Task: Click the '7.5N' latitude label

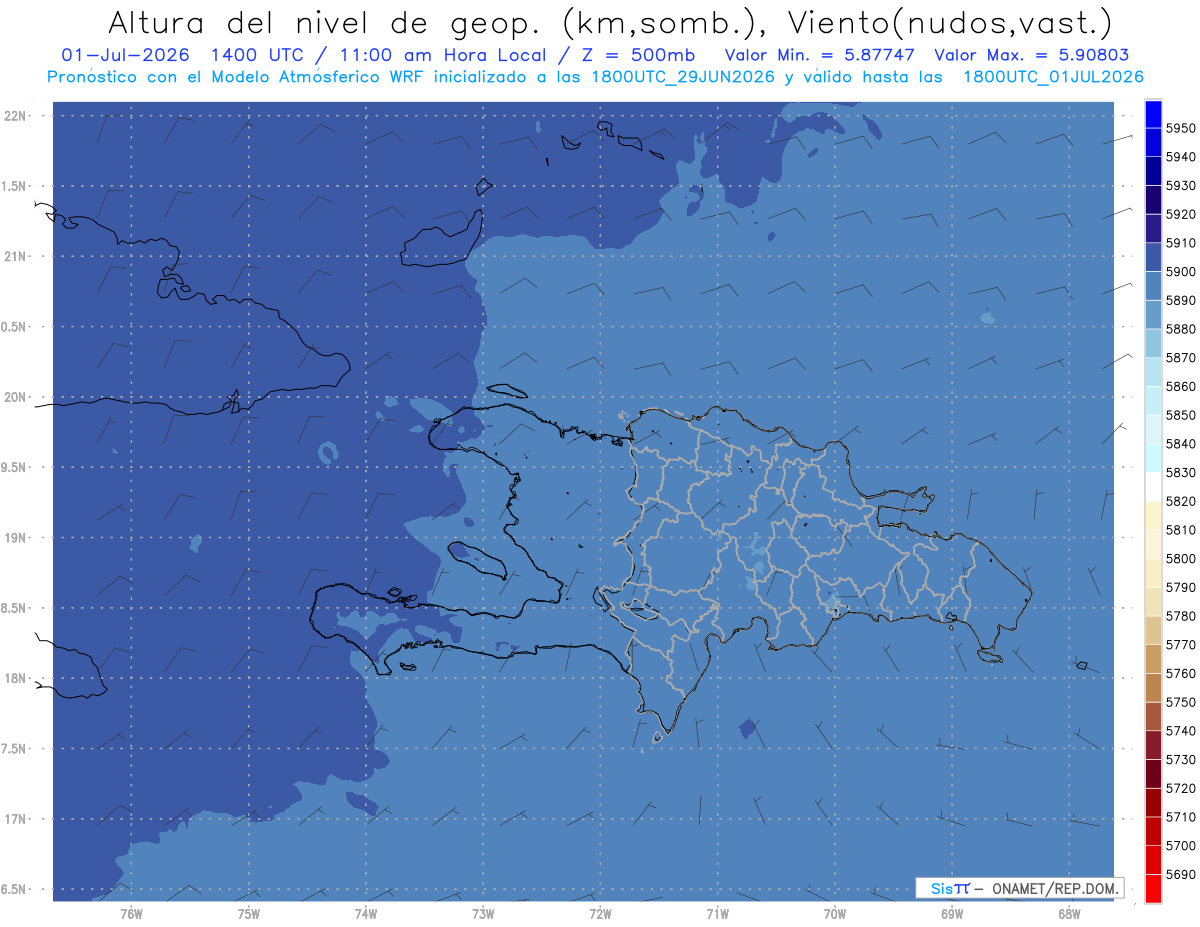Action: 15,749
